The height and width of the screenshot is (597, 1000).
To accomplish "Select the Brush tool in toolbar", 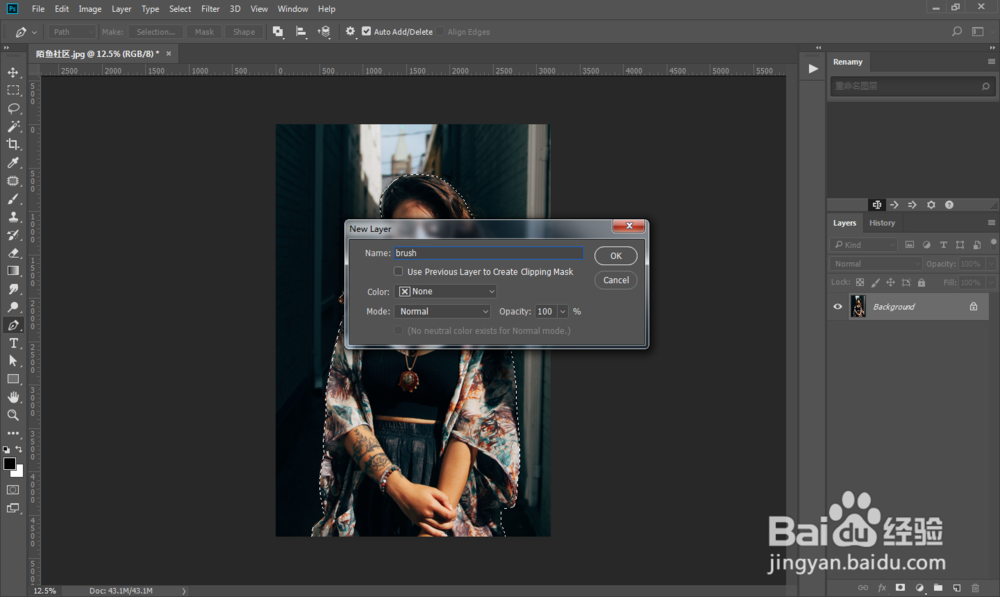I will tap(13, 199).
